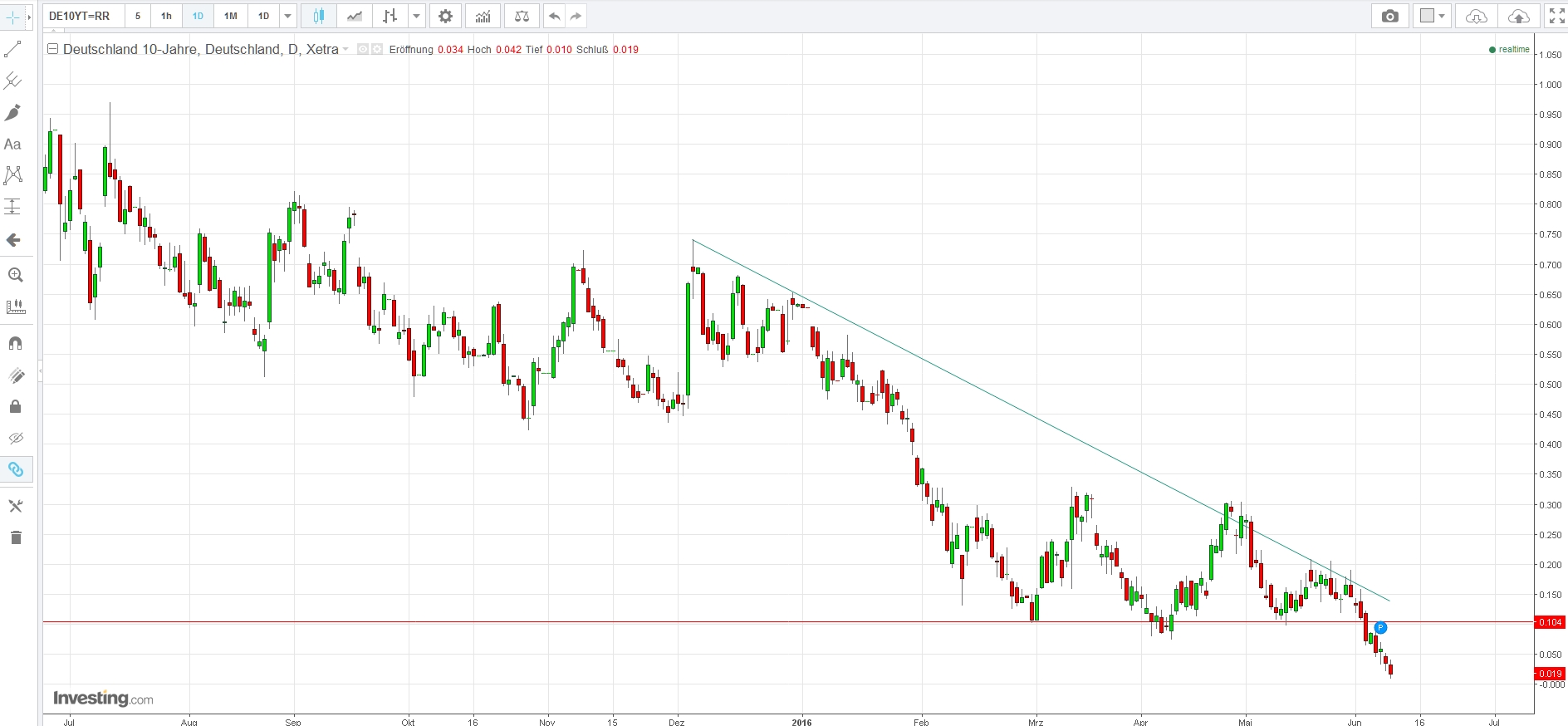Viewport: 1568px width, 726px height.
Task: Select the brush drawing tool
Action: [13, 112]
